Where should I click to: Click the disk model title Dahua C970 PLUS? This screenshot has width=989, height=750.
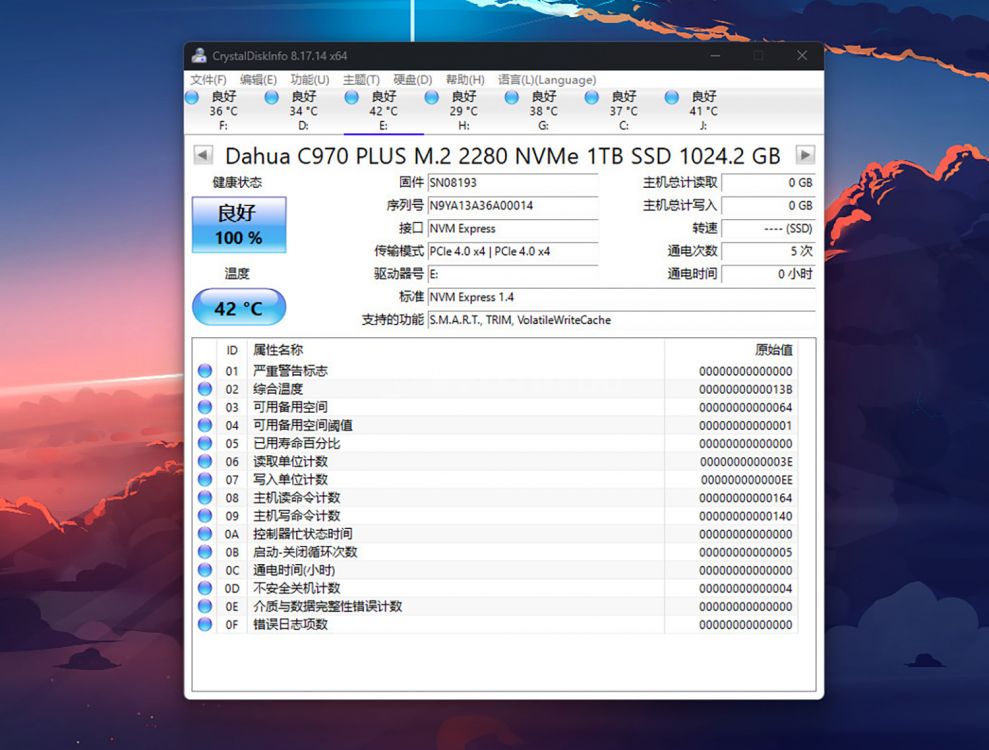[503, 156]
